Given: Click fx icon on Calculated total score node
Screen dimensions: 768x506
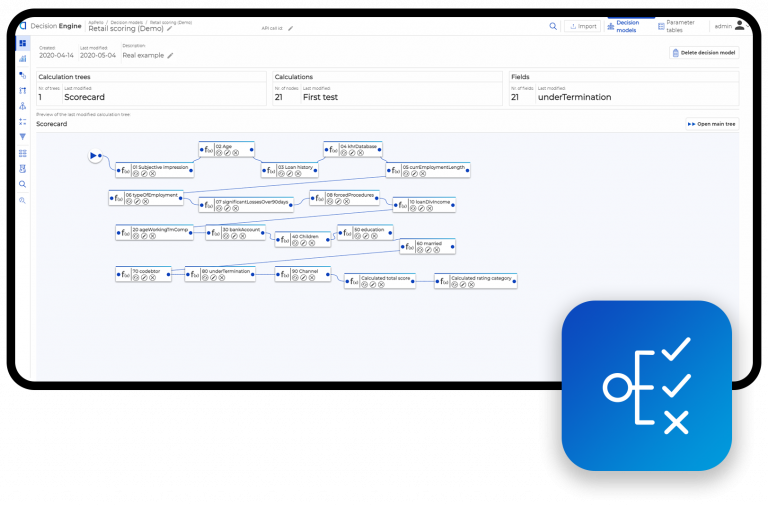Looking at the screenshot, I should pos(354,283).
